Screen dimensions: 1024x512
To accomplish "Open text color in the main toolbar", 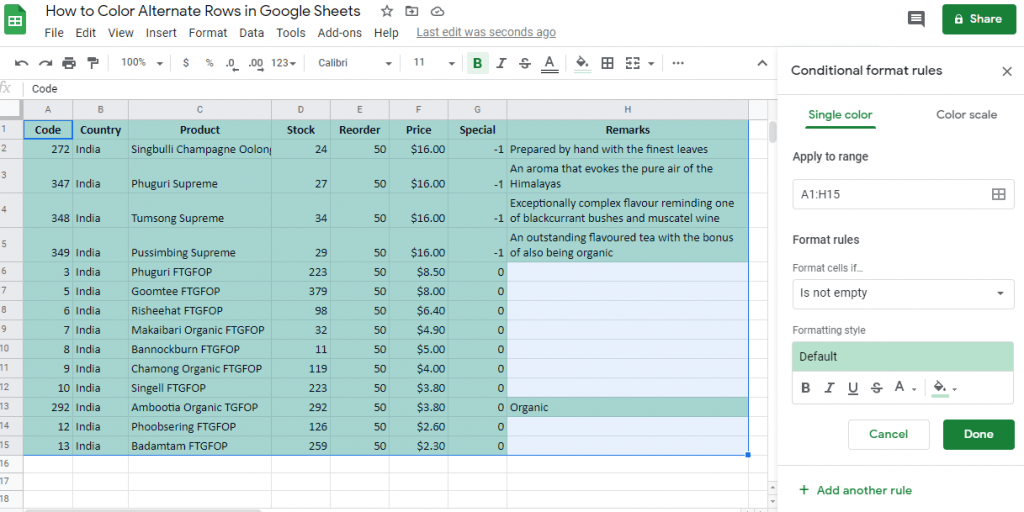I will [x=550, y=63].
